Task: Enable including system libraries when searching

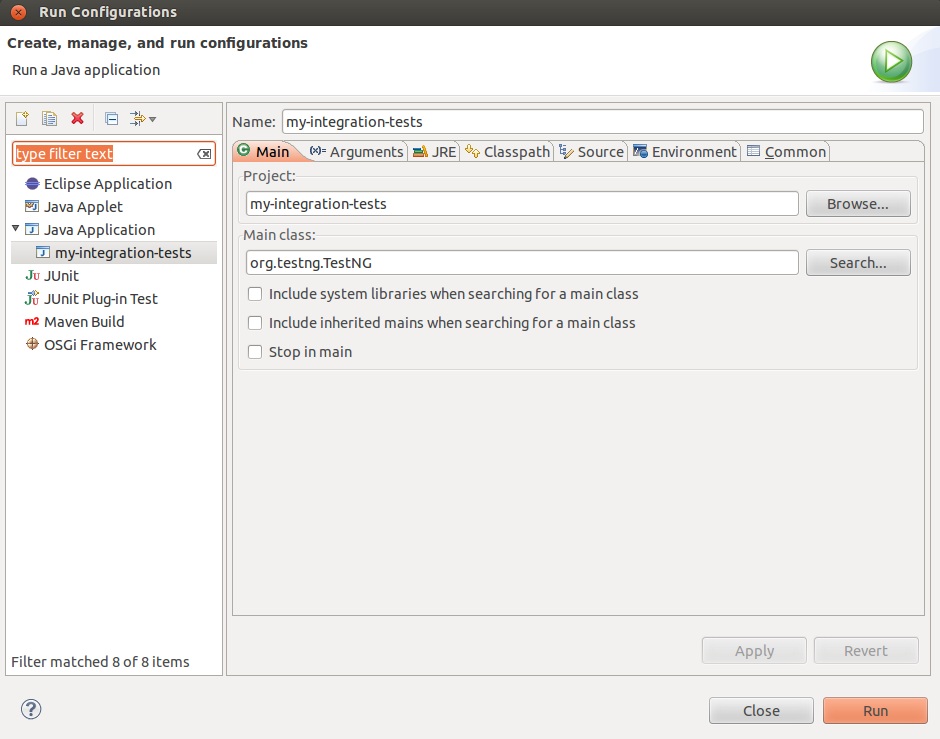Action: pyautogui.click(x=255, y=294)
